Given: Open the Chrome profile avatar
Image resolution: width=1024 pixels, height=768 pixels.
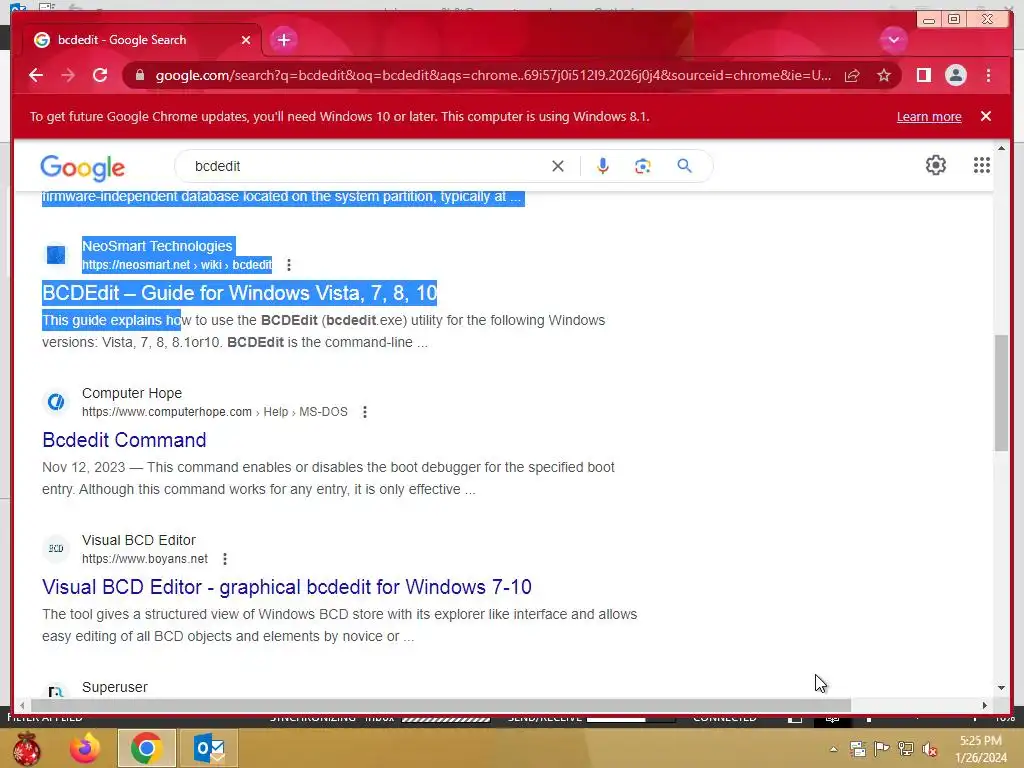Looking at the screenshot, I should point(955,76).
